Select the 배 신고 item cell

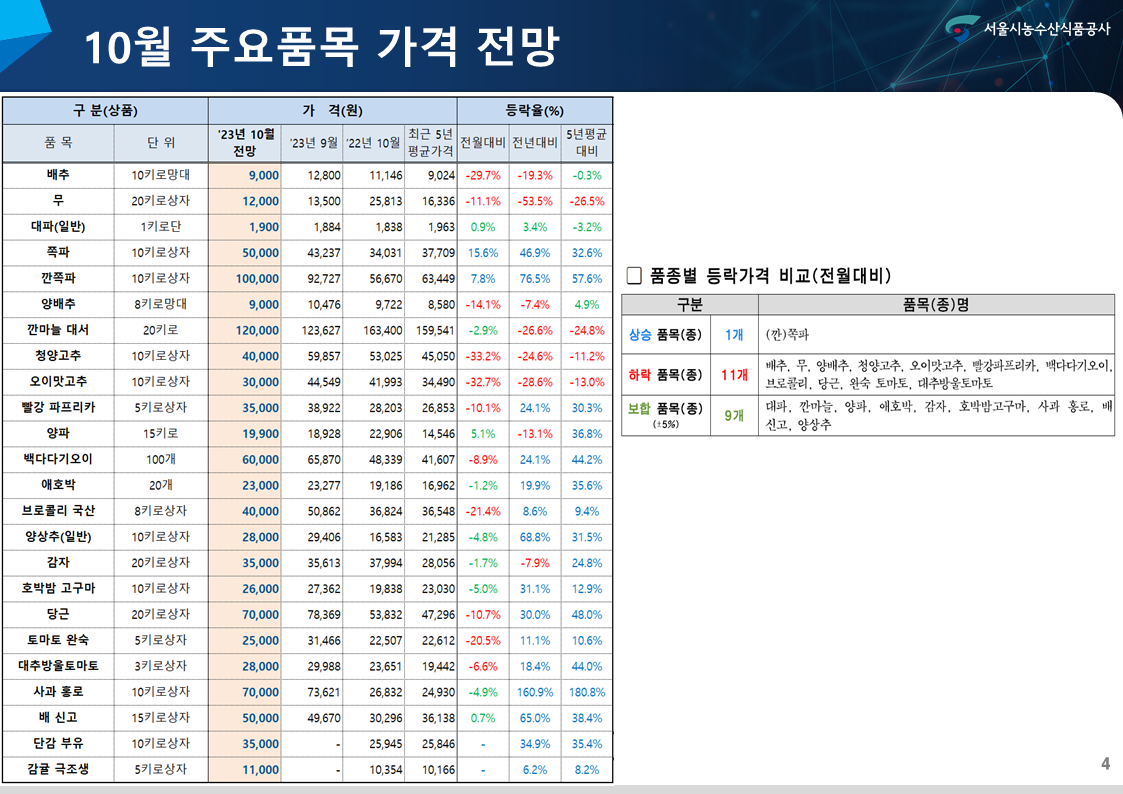[58, 717]
